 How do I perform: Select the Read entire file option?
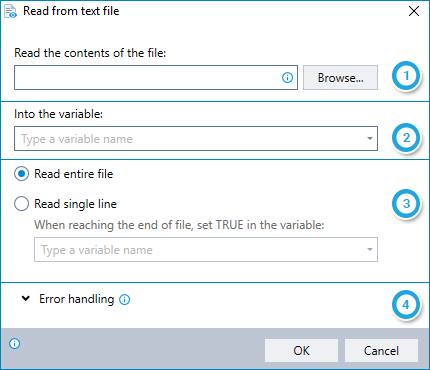click(21, 174)
